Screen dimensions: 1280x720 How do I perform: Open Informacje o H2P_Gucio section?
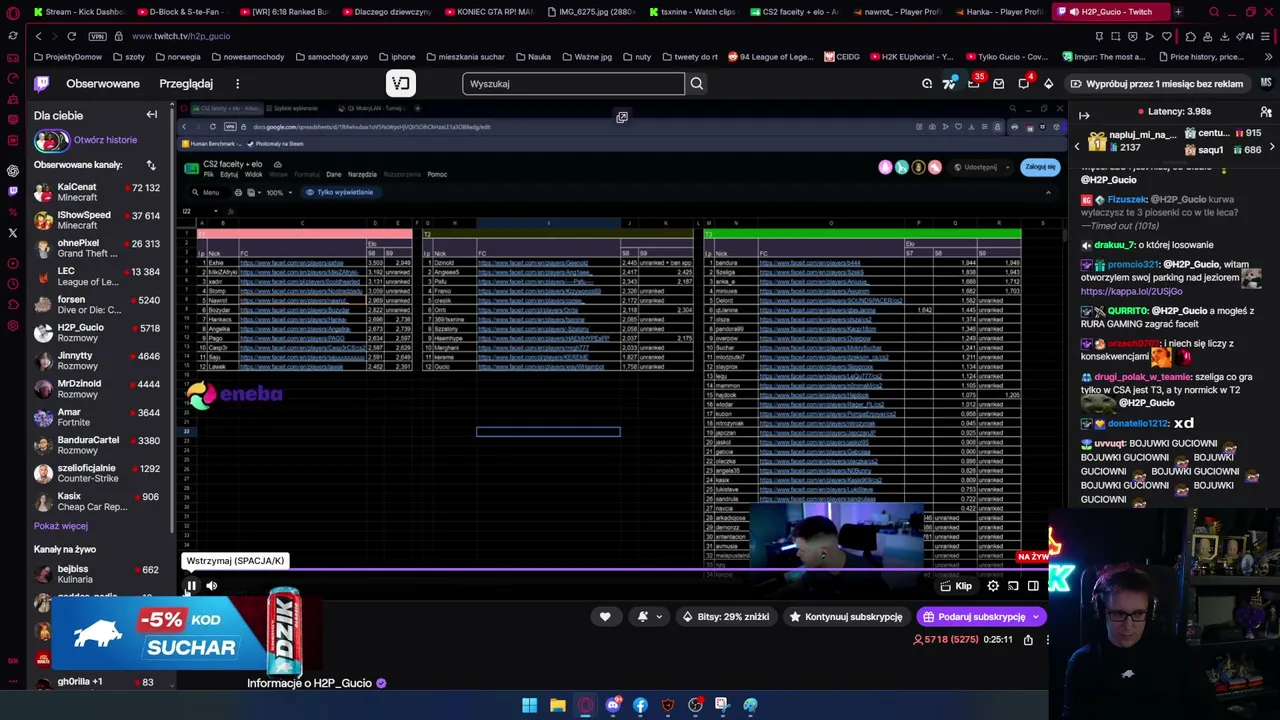309,683
